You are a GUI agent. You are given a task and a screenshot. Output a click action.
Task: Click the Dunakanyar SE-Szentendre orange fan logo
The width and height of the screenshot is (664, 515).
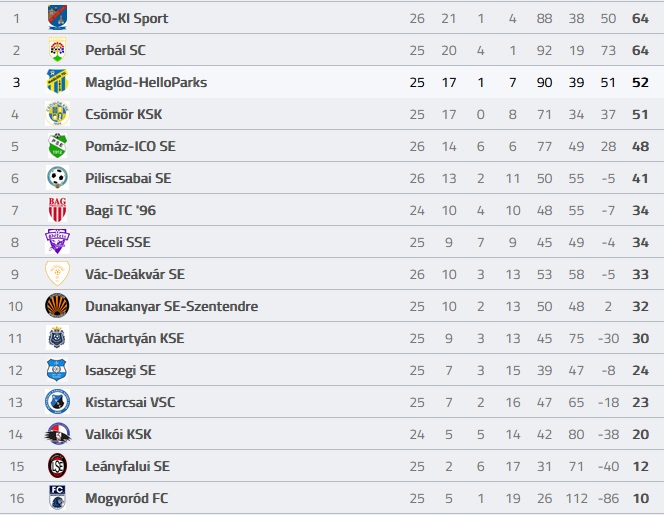[x=57, y=306]
